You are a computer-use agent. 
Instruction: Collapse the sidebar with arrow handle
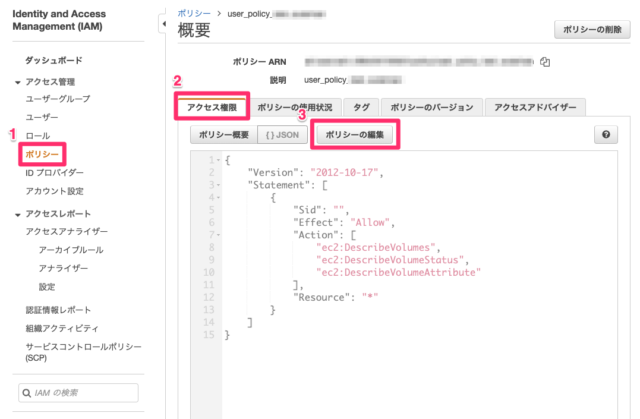164,24
